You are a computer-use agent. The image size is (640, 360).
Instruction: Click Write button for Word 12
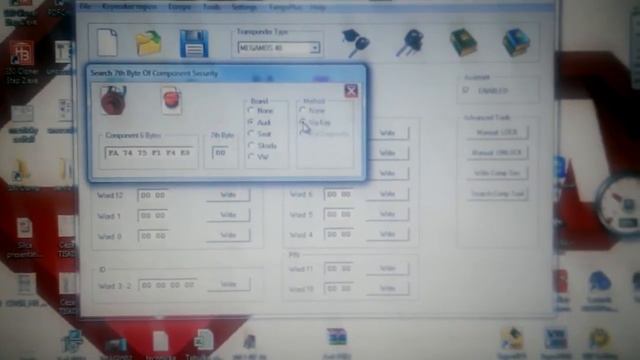(x=228, y=195)
